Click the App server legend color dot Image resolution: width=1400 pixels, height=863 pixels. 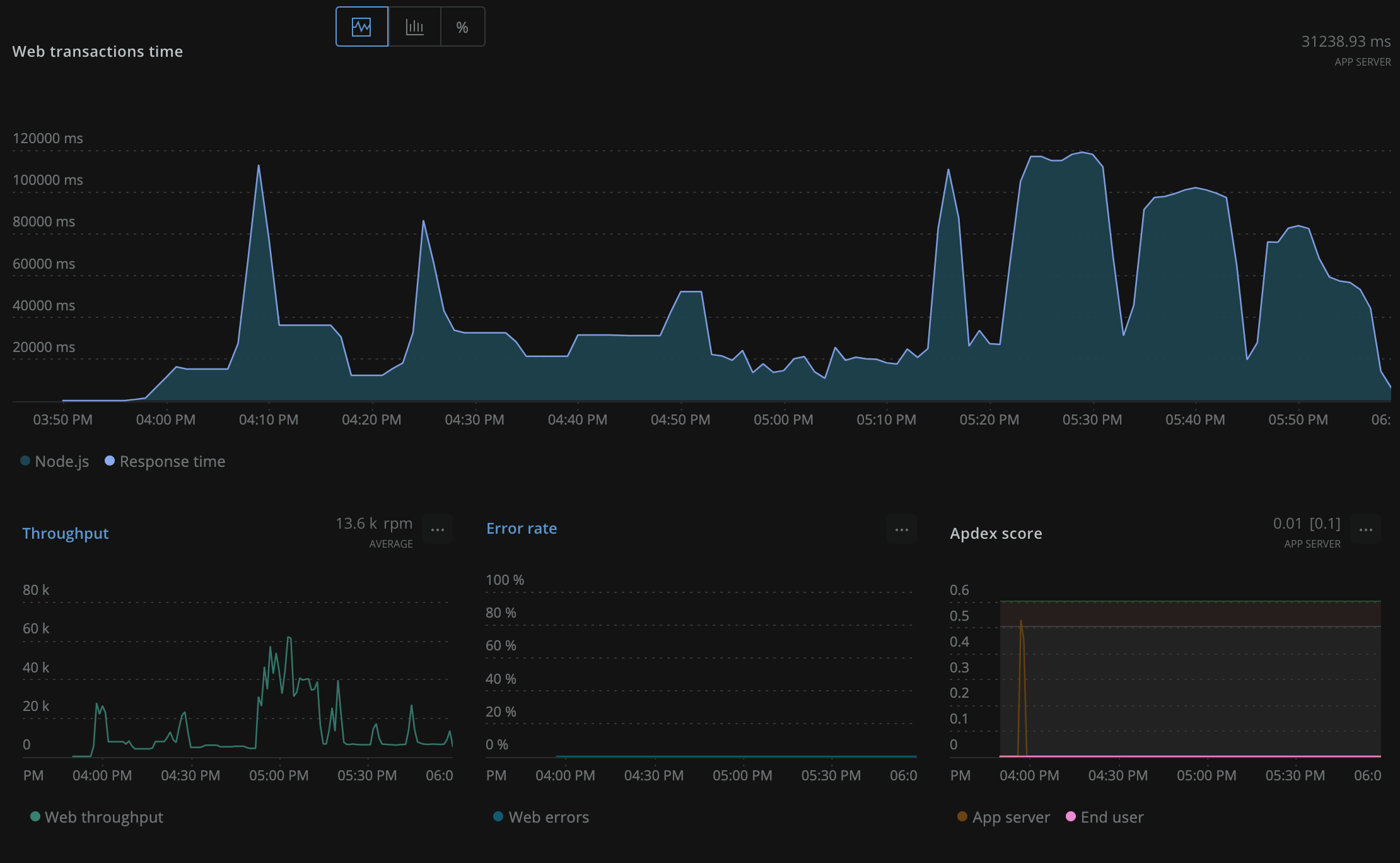click(962, 816)
